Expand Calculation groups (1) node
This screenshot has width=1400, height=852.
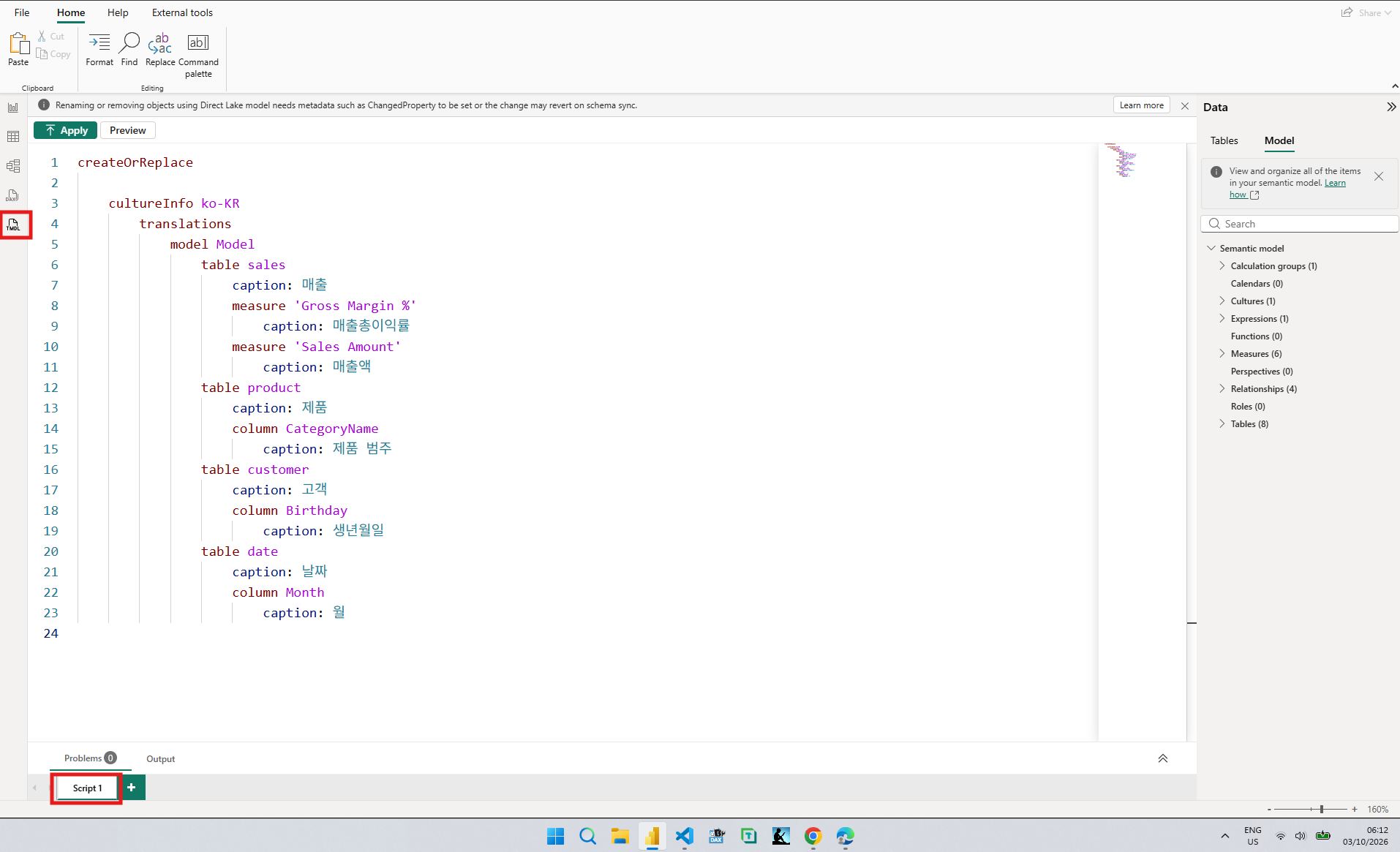1222,266
